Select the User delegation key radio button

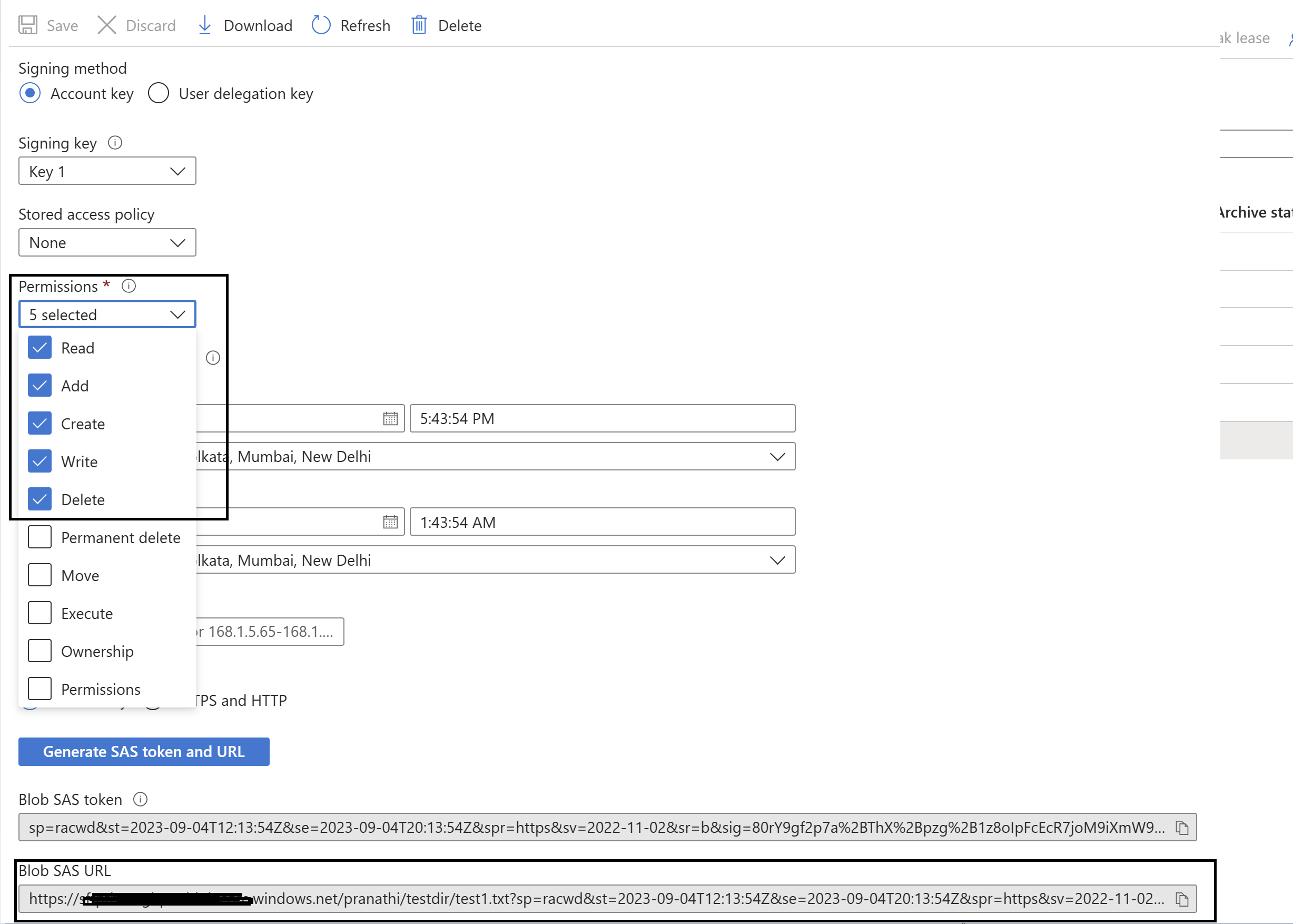(x=159, y=93)
